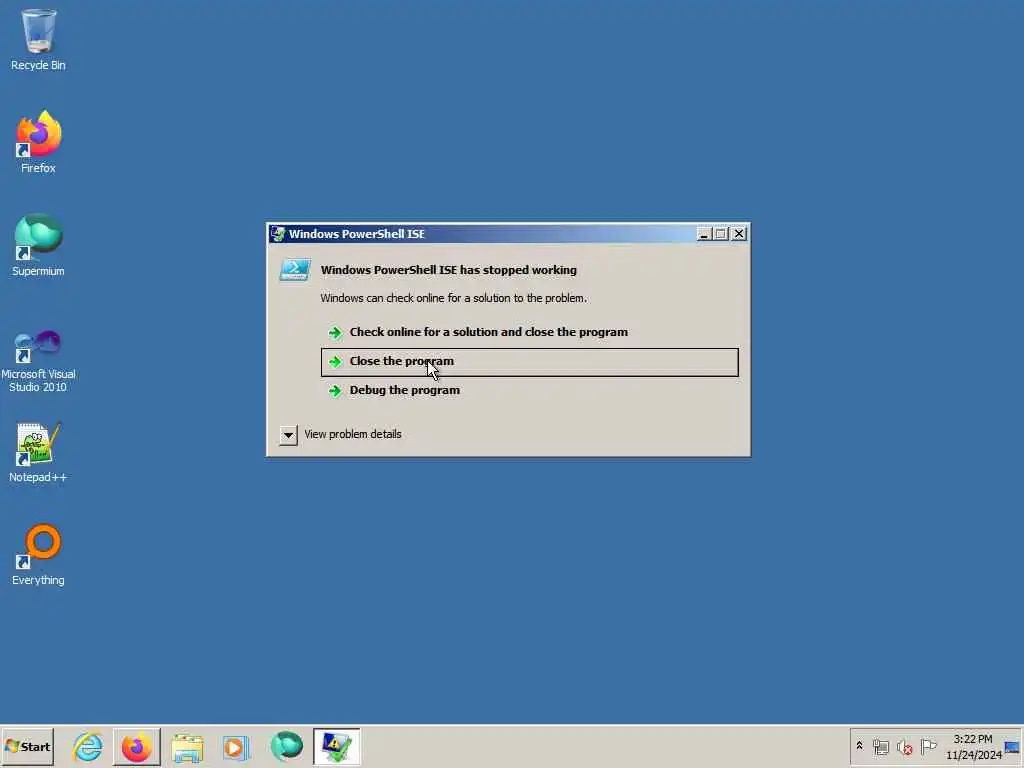Close the Windows PowerShell ISE error dialog
The image size is (1024, 768).
tap(739, 234)
